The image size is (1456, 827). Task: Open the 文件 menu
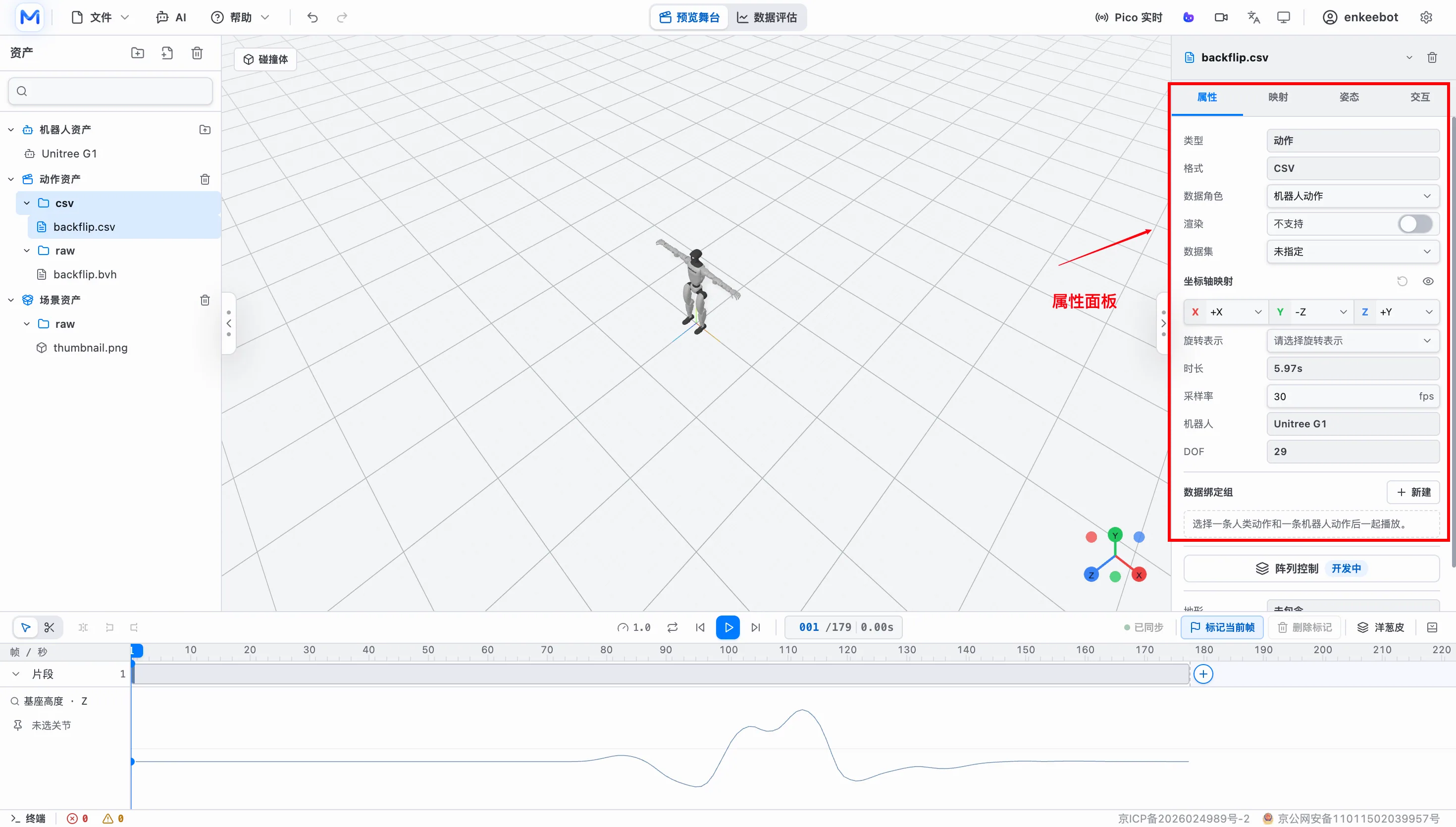[x=101, y=17]
